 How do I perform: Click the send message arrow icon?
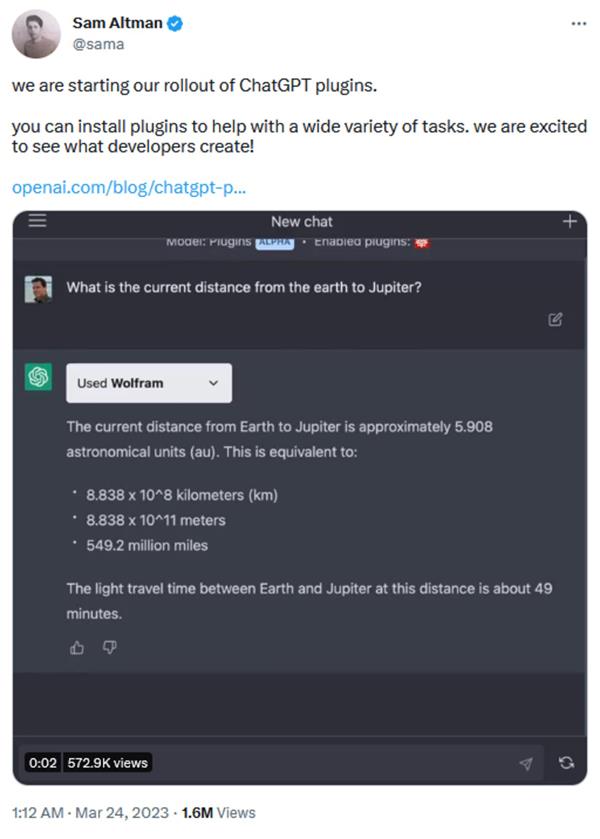[526, 763]
